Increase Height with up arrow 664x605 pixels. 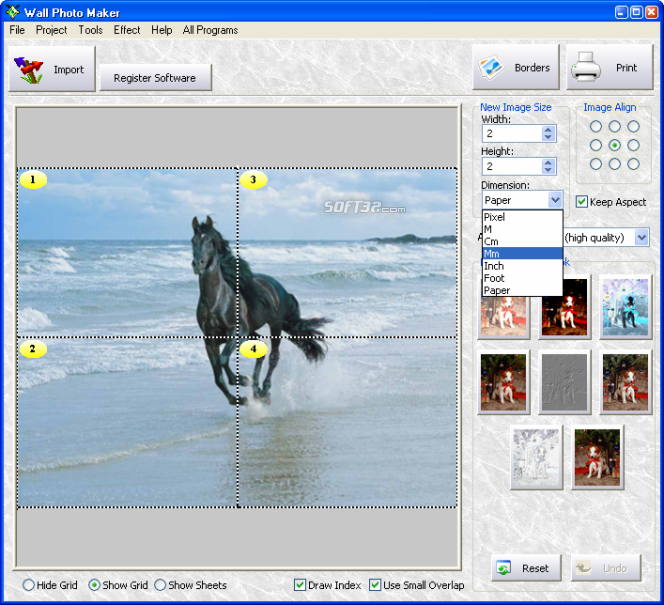548,163
